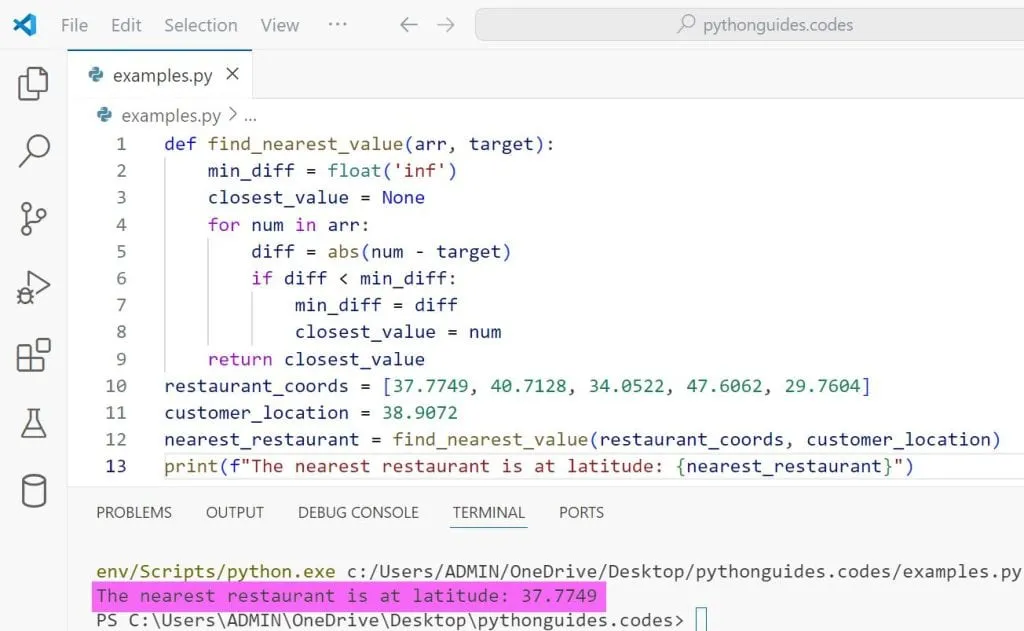Screen dimensions: 1024x631
Task: Open the Extensions view
Action: [x=33, y=355]
